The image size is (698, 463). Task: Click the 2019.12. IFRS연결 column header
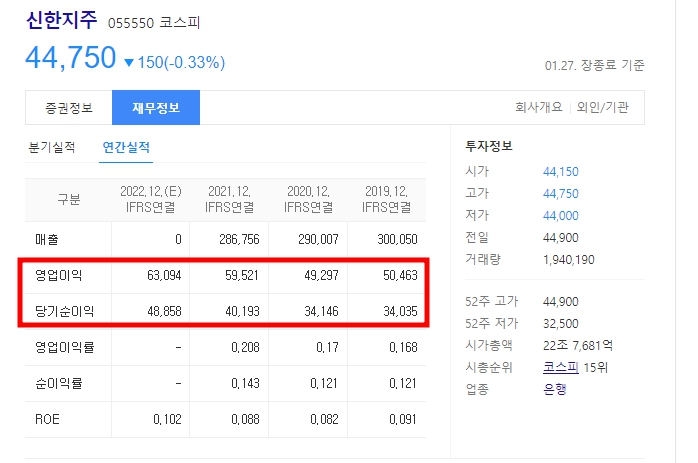(386, 199)
